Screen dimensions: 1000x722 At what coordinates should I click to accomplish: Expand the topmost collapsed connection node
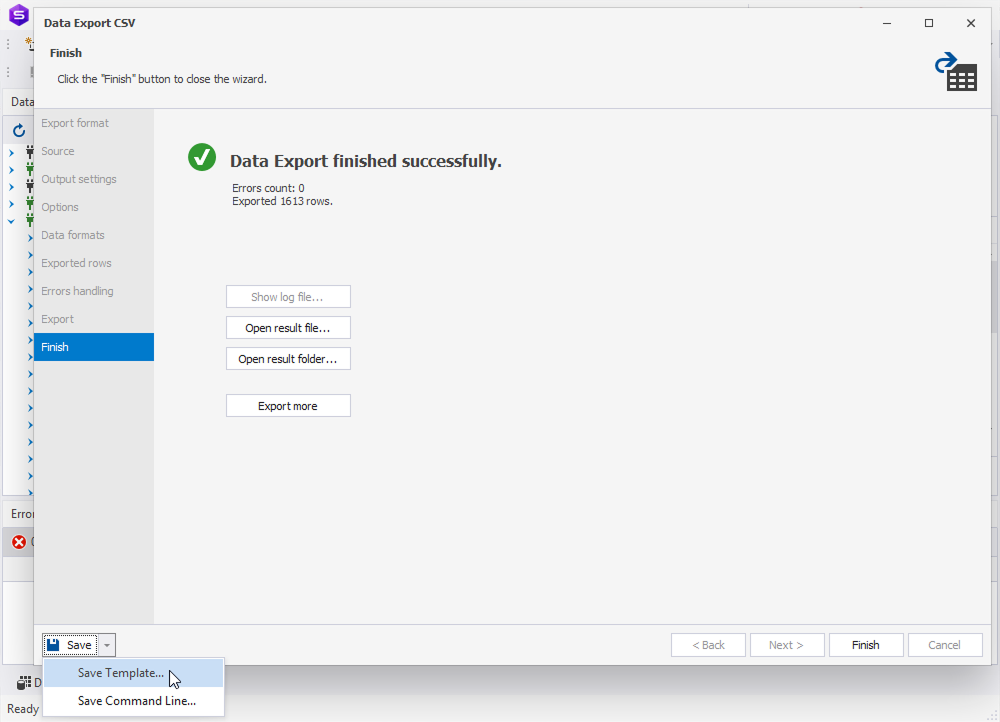(x=12, y=152)
